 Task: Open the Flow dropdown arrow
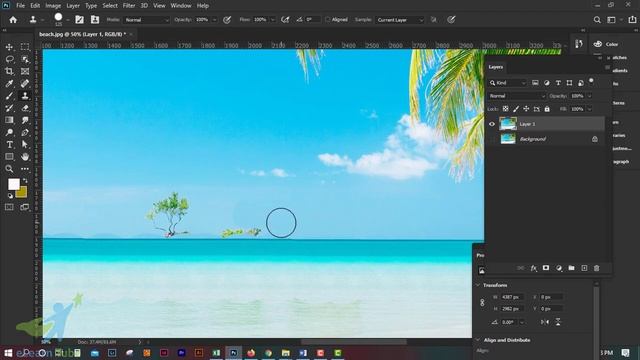(273, 20)
